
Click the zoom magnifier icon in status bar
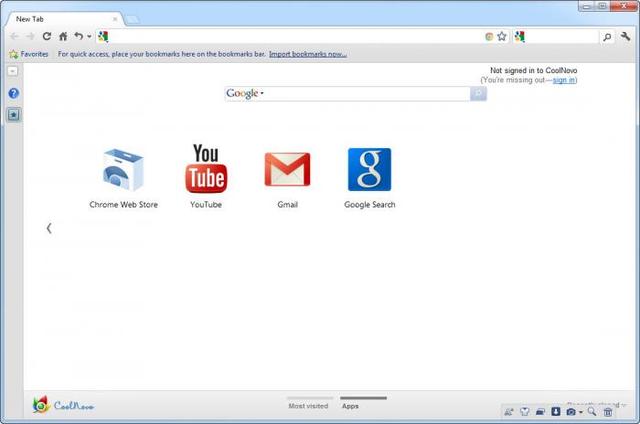click(592, 412)
